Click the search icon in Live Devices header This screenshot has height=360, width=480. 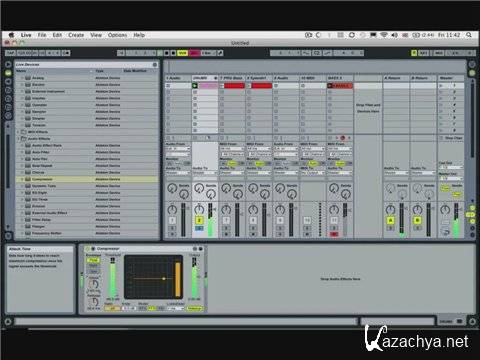coord(155,64)
